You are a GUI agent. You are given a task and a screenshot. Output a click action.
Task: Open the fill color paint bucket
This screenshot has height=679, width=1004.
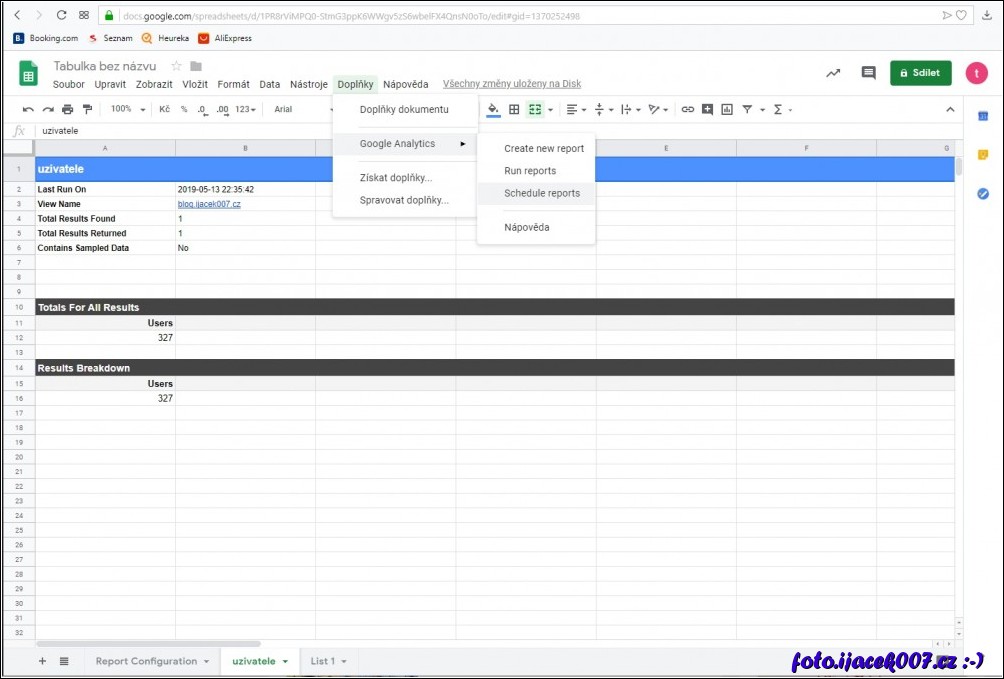tap(492, 109)
